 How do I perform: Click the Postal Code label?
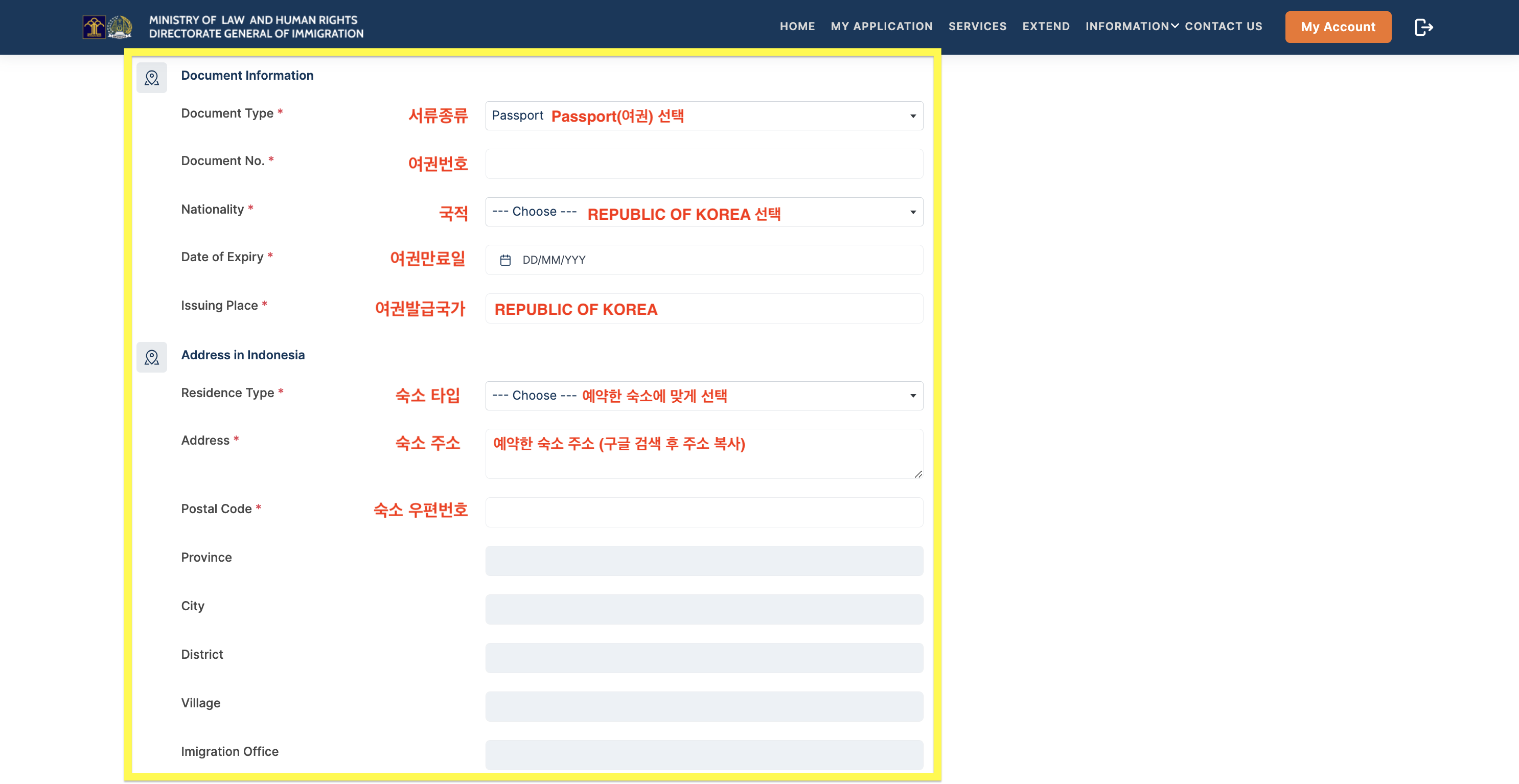[x=216, y=509]
